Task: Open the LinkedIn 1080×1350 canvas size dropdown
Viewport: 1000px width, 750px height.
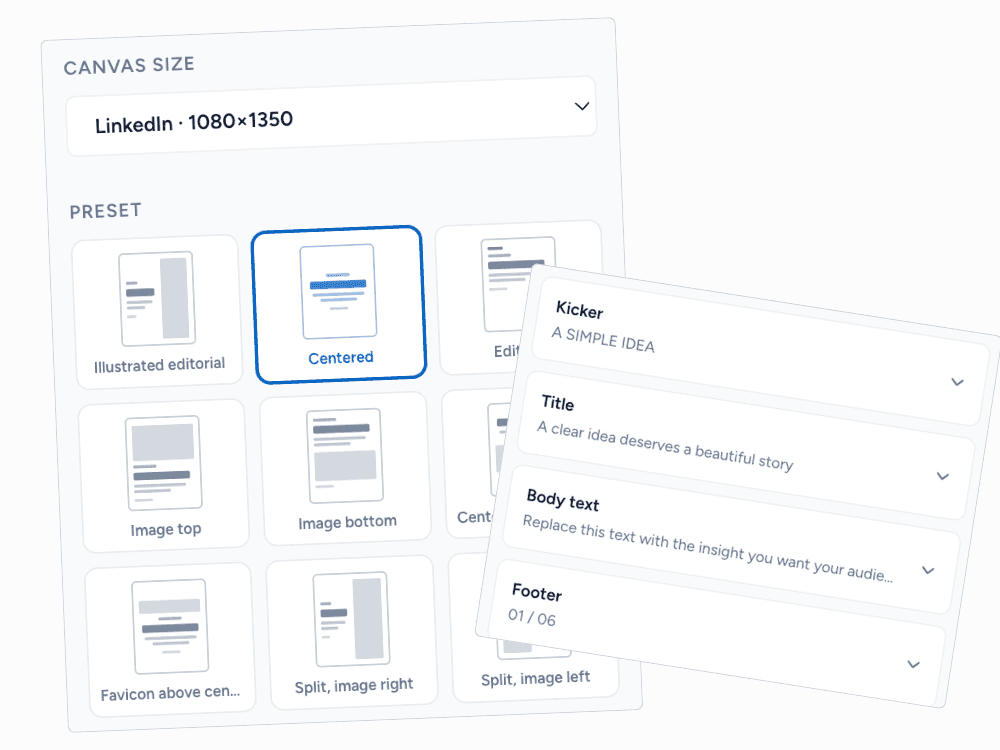Action: 331,116
